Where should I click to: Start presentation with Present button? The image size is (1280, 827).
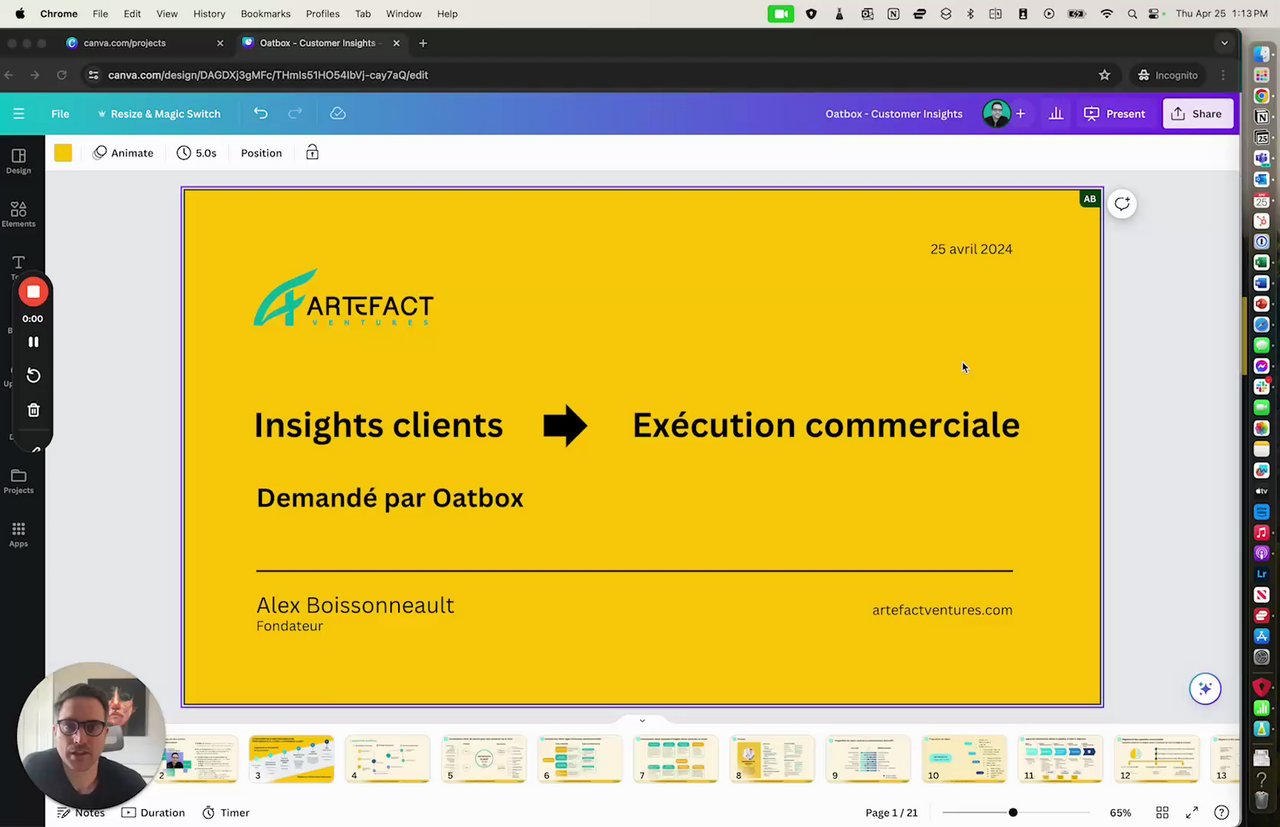(x=1114, y=114)
